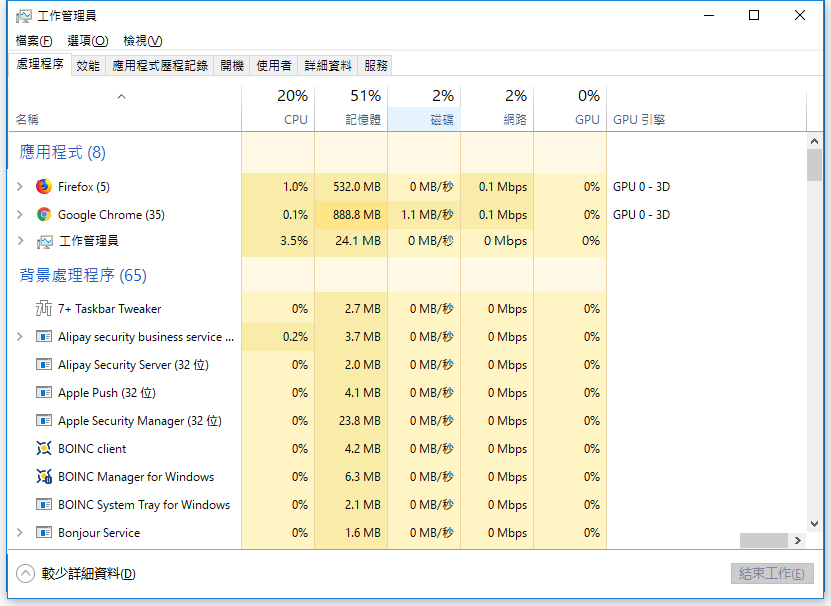Expand the Google Chrome (35) process group
This screenshot has height=606, width=831.
coord(20,215)
